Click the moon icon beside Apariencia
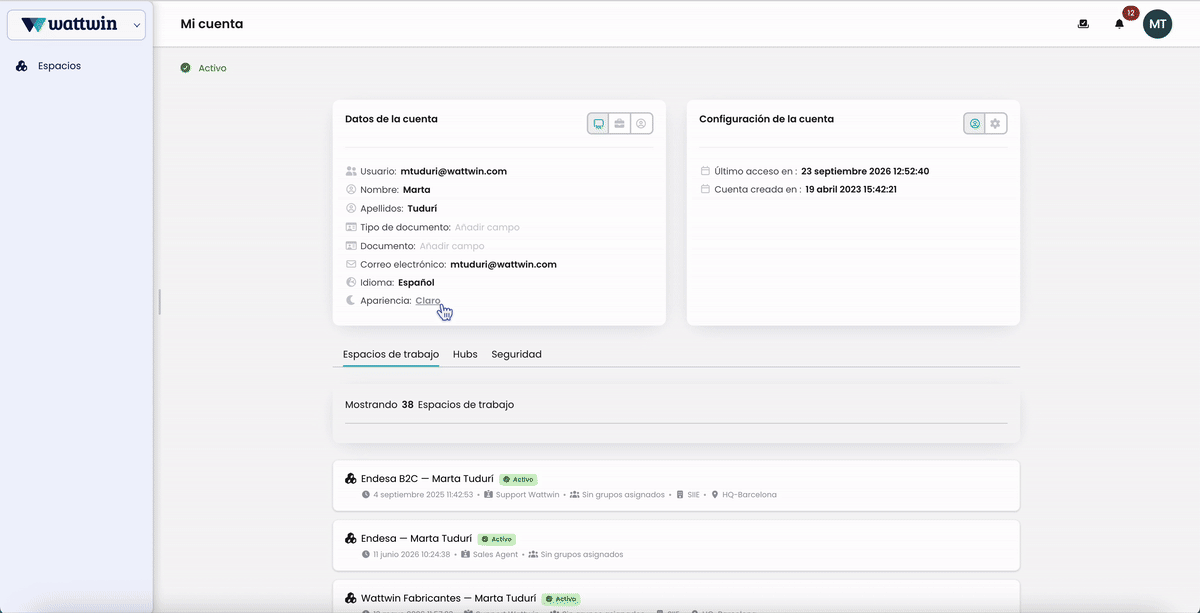1200x613 pixels. click(351, 301)
